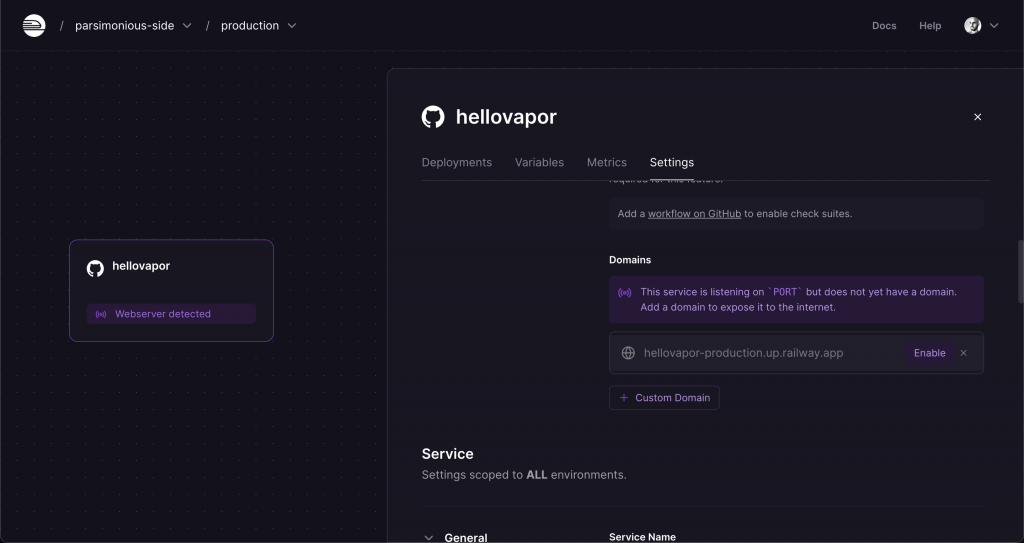Open the Docs link

coord(884,25)
